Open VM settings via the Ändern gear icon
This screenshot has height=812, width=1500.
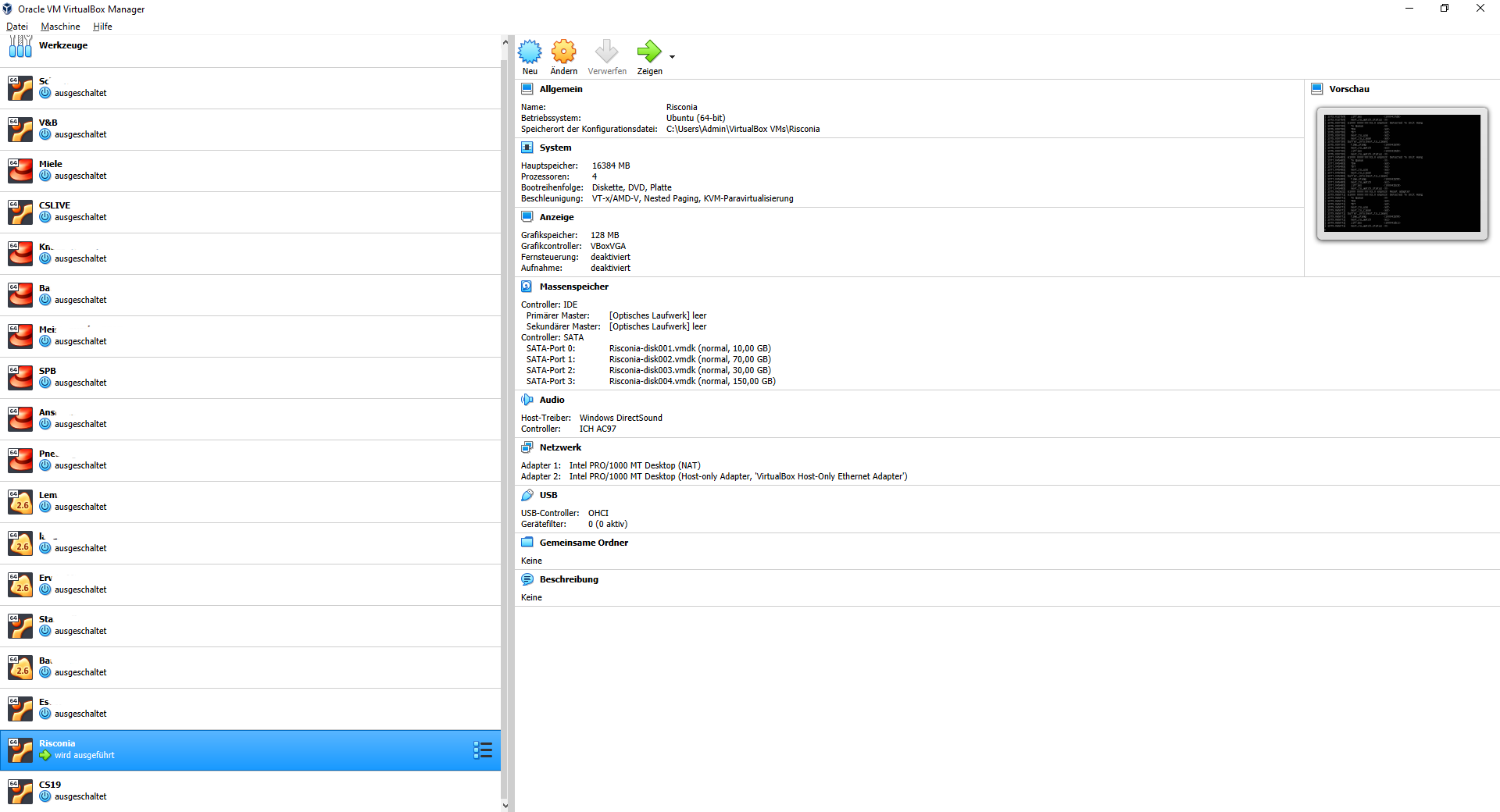tap(563, 52)
